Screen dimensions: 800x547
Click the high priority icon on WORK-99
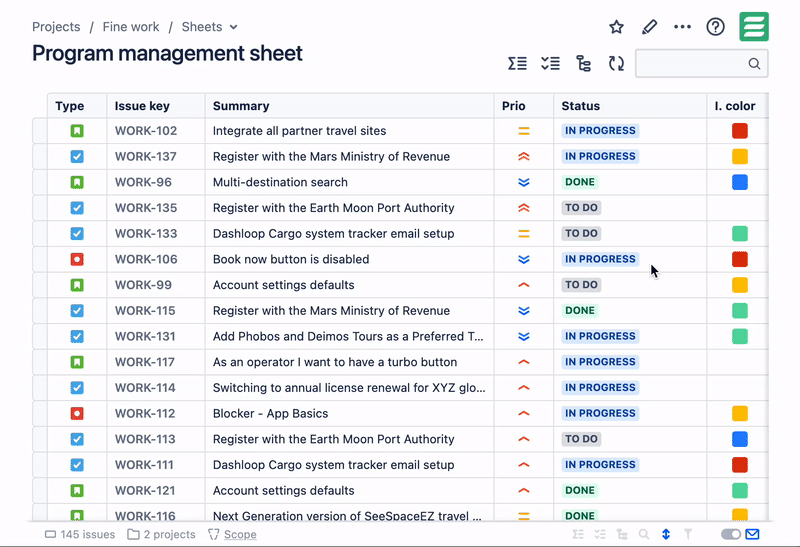click(523, 285)
